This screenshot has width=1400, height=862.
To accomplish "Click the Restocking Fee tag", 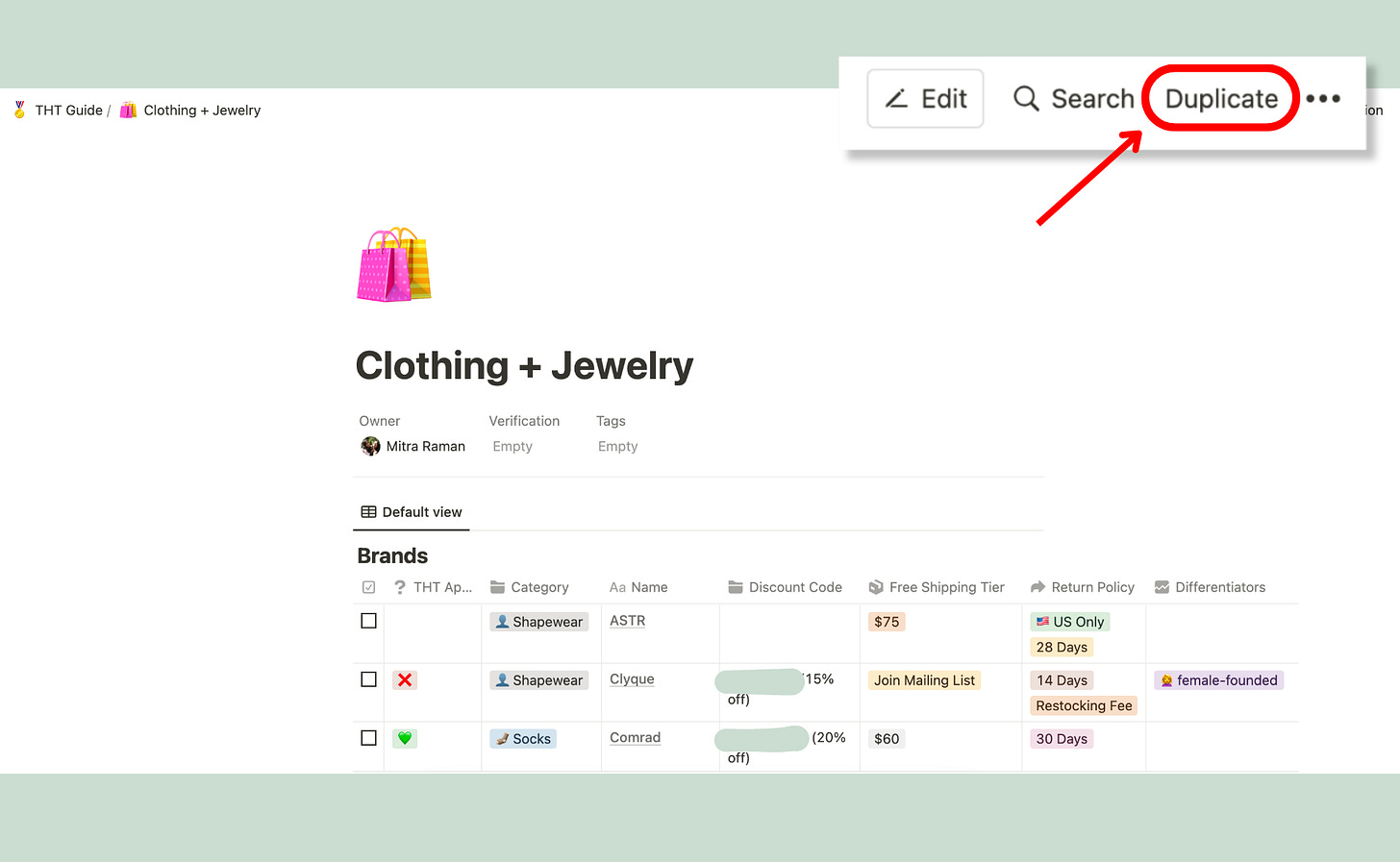I will click(x=1084, y=706).
